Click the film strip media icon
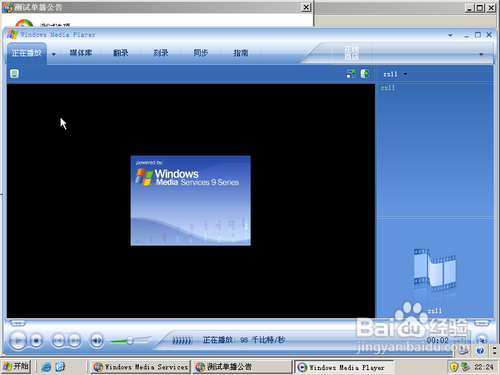This screenshot has height=375, width=500. [x=435, y=270]
